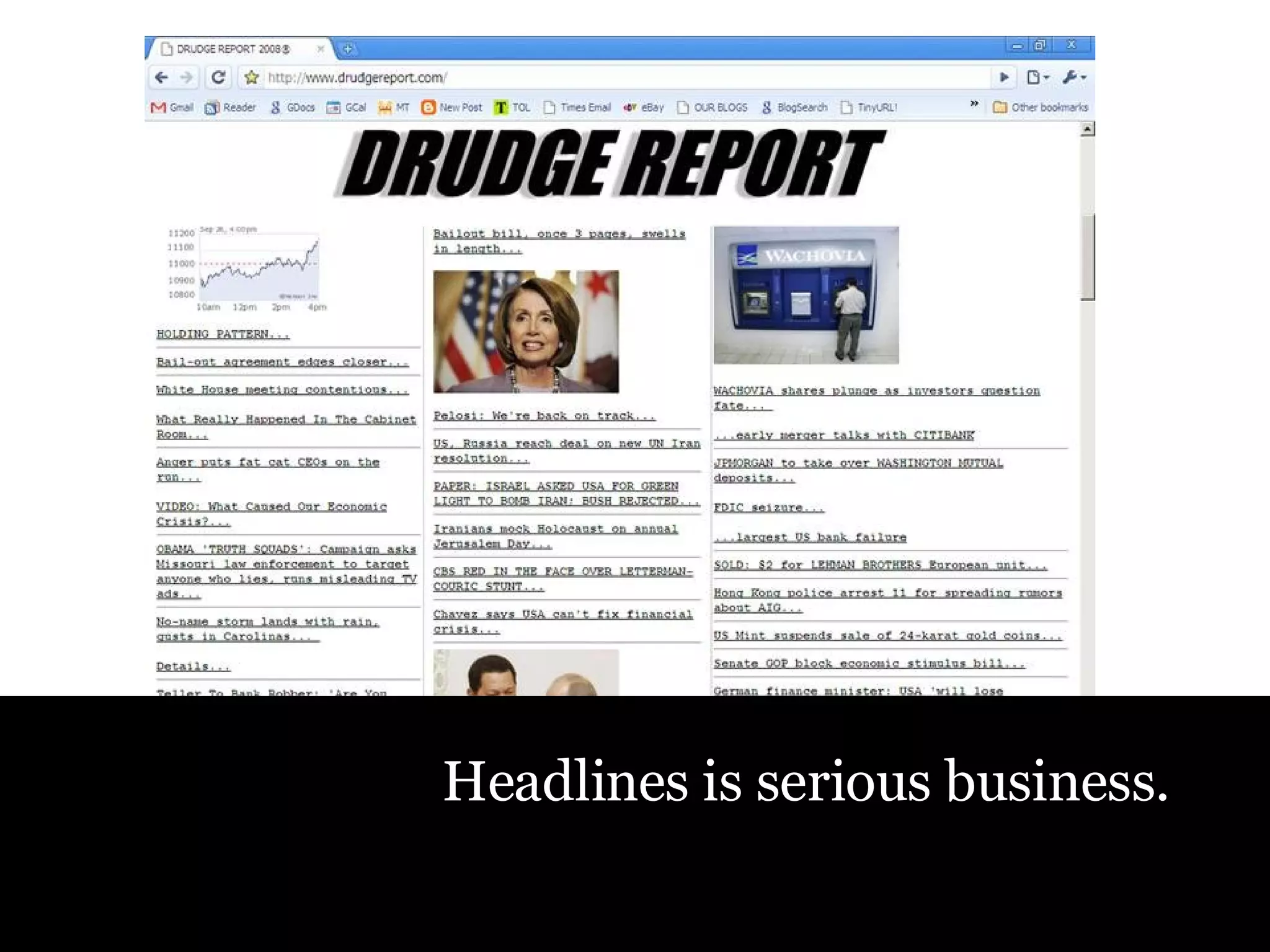Click the browser Back arrow
Image resolution: width=1270 pixels, height=952 pixels.
coord(161,77)
